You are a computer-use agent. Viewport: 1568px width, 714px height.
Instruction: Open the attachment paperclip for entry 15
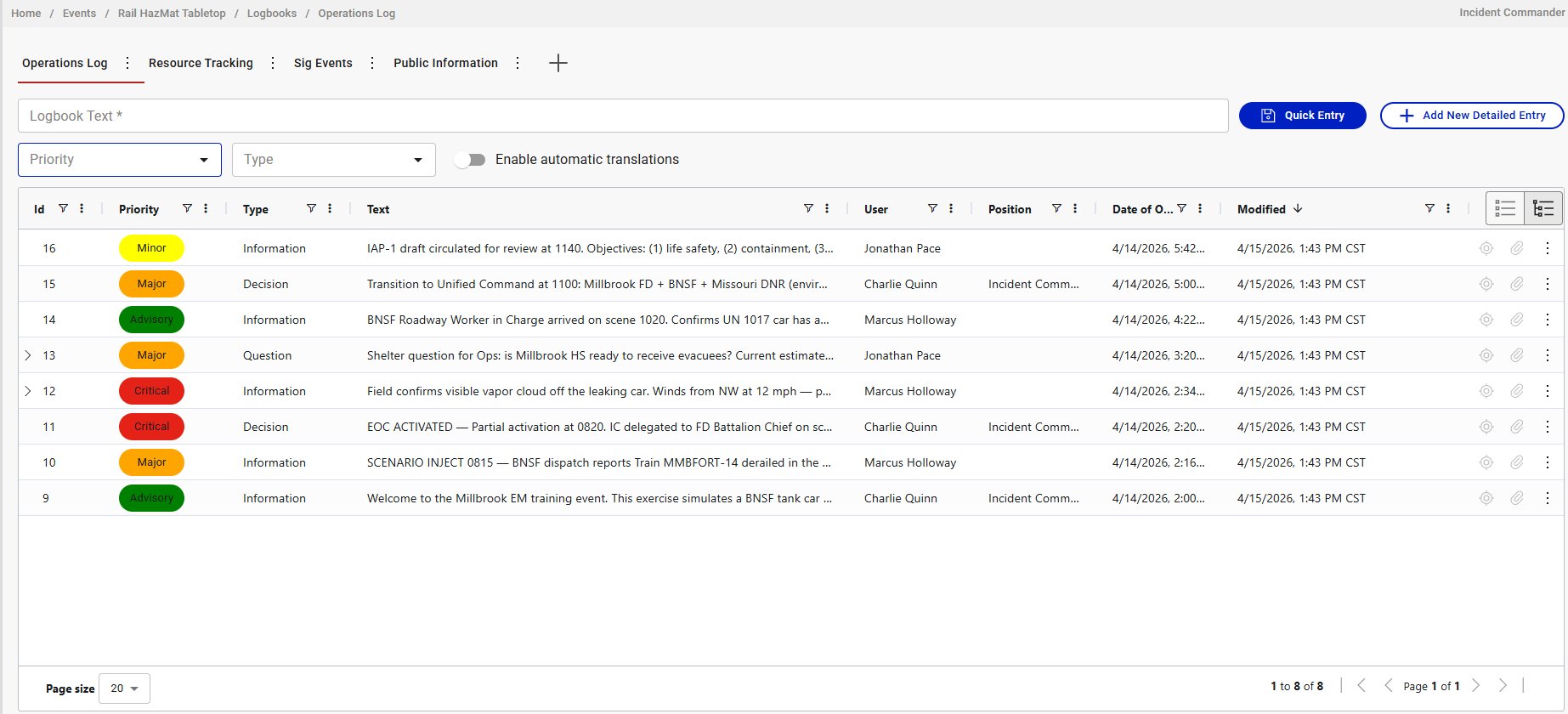(1516, 284)
